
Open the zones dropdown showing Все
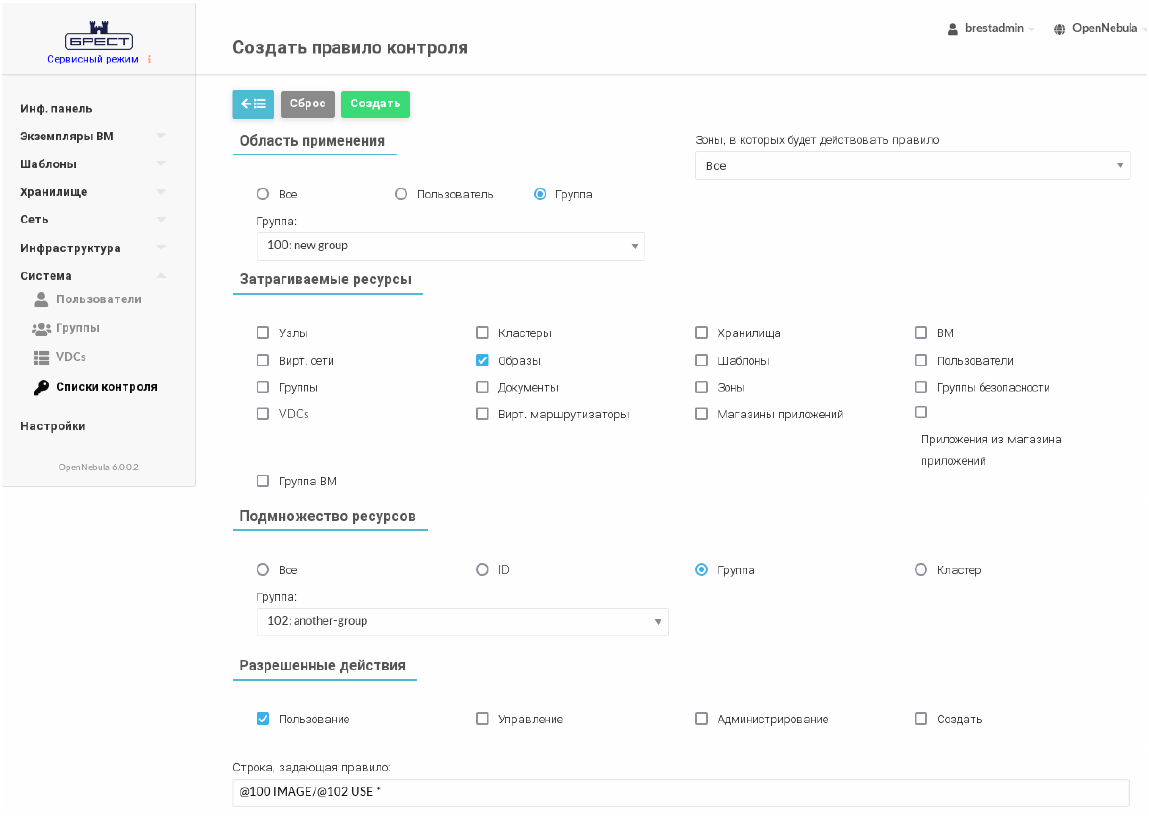pyautogui.click(x=912, y=166)
